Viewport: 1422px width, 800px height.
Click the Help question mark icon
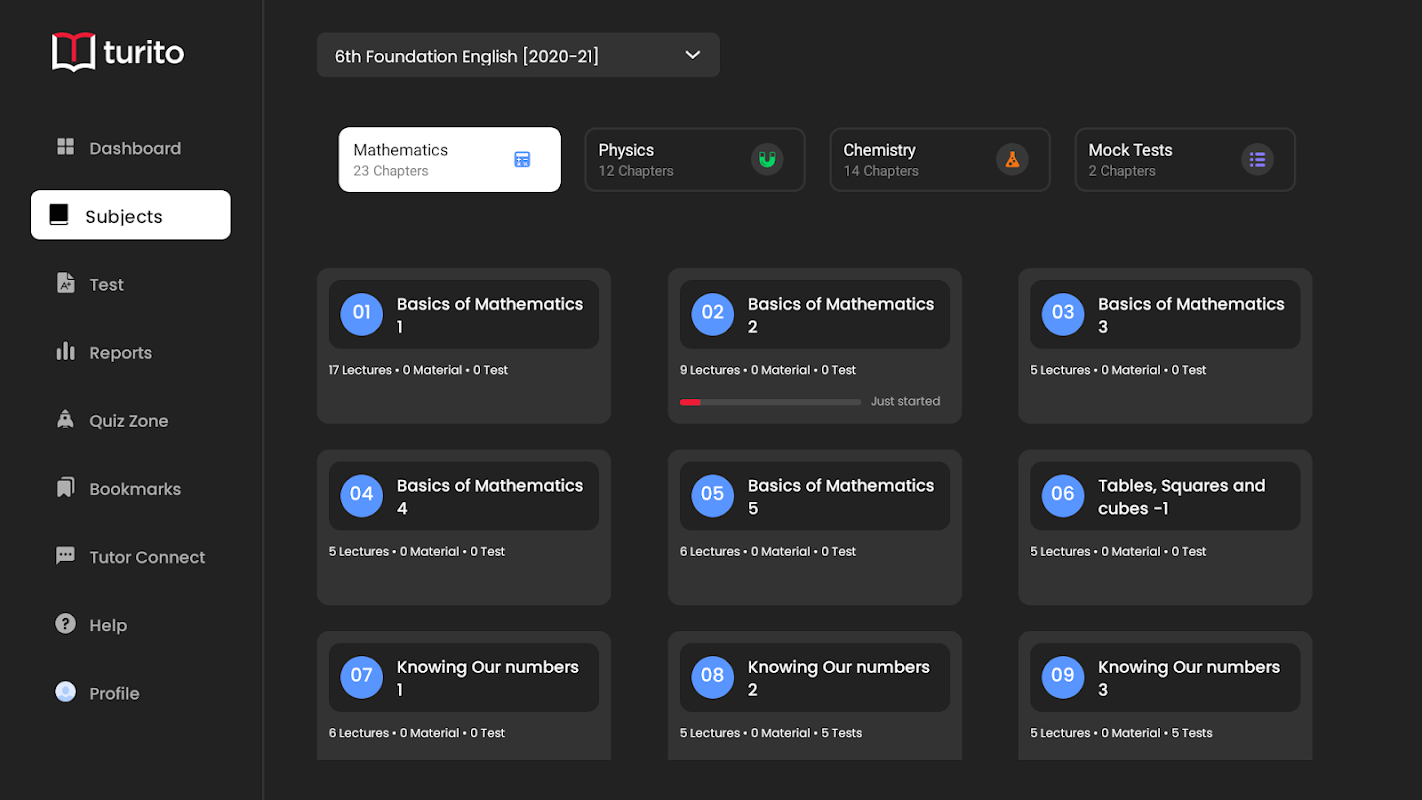(x=66, y=624)
